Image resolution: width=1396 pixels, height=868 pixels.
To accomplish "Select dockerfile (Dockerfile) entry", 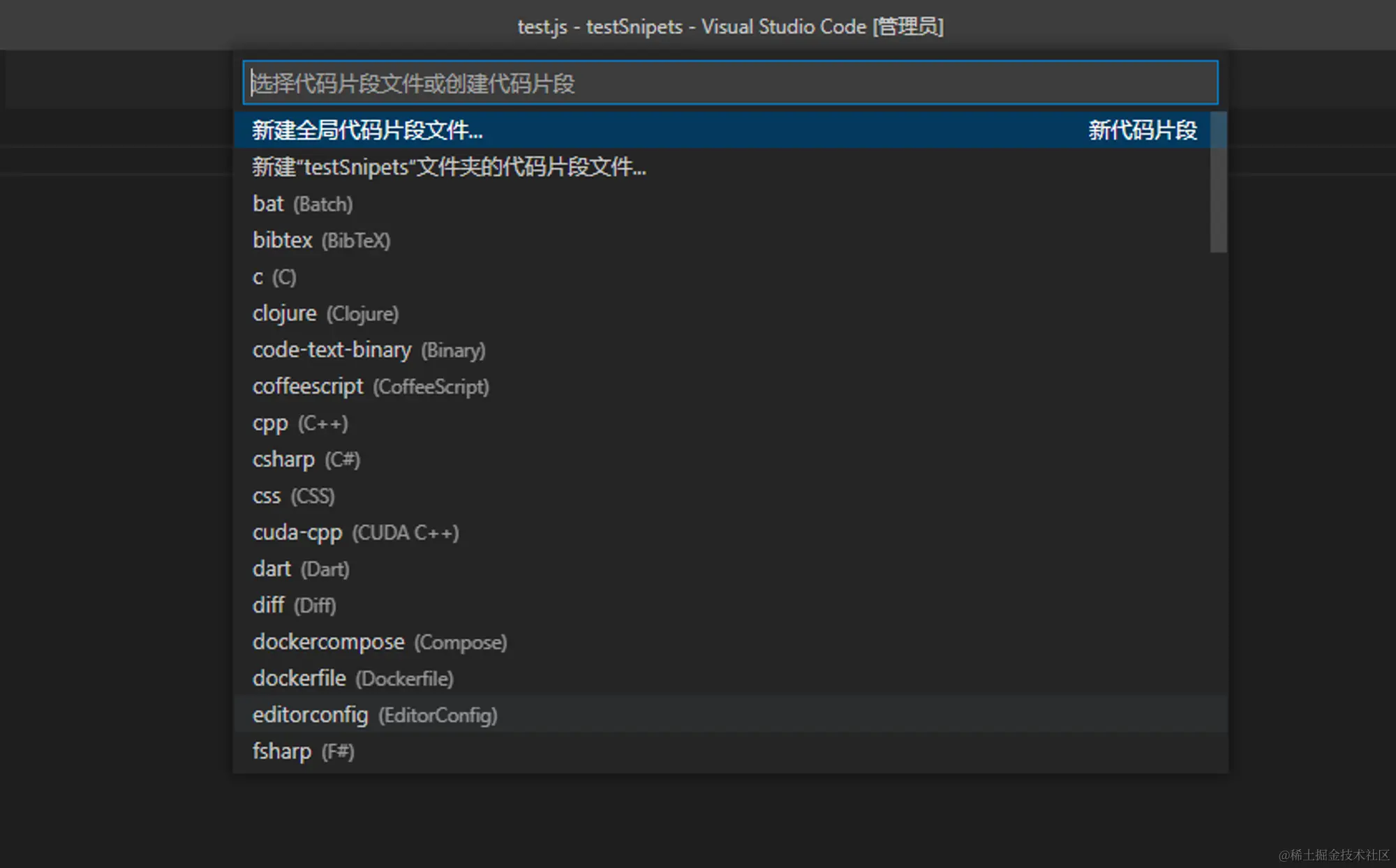I will (x=730, y=678).
